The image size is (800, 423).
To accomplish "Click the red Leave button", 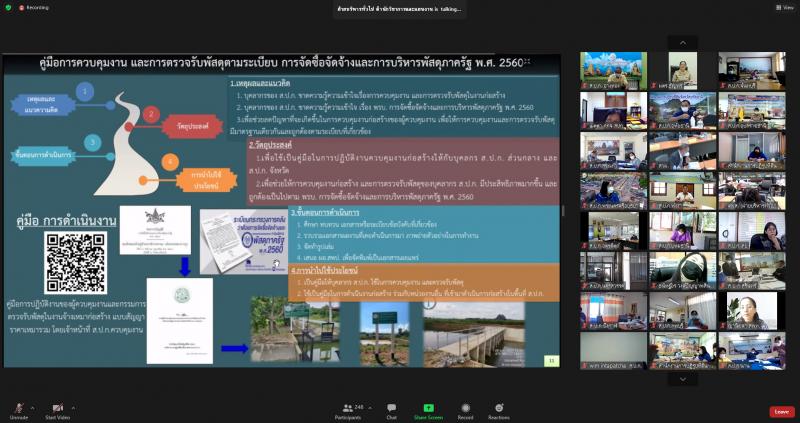I will point(782,412).
